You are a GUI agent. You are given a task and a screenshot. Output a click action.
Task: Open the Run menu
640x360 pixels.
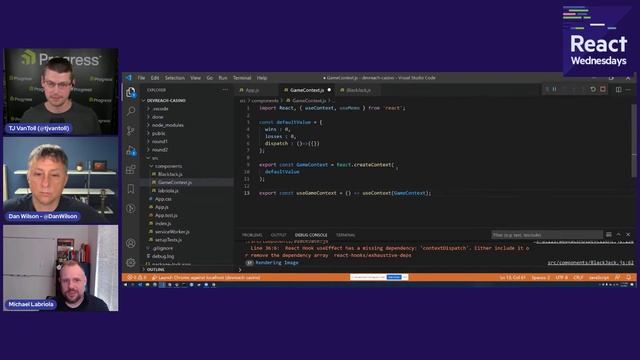pos(222,78)
